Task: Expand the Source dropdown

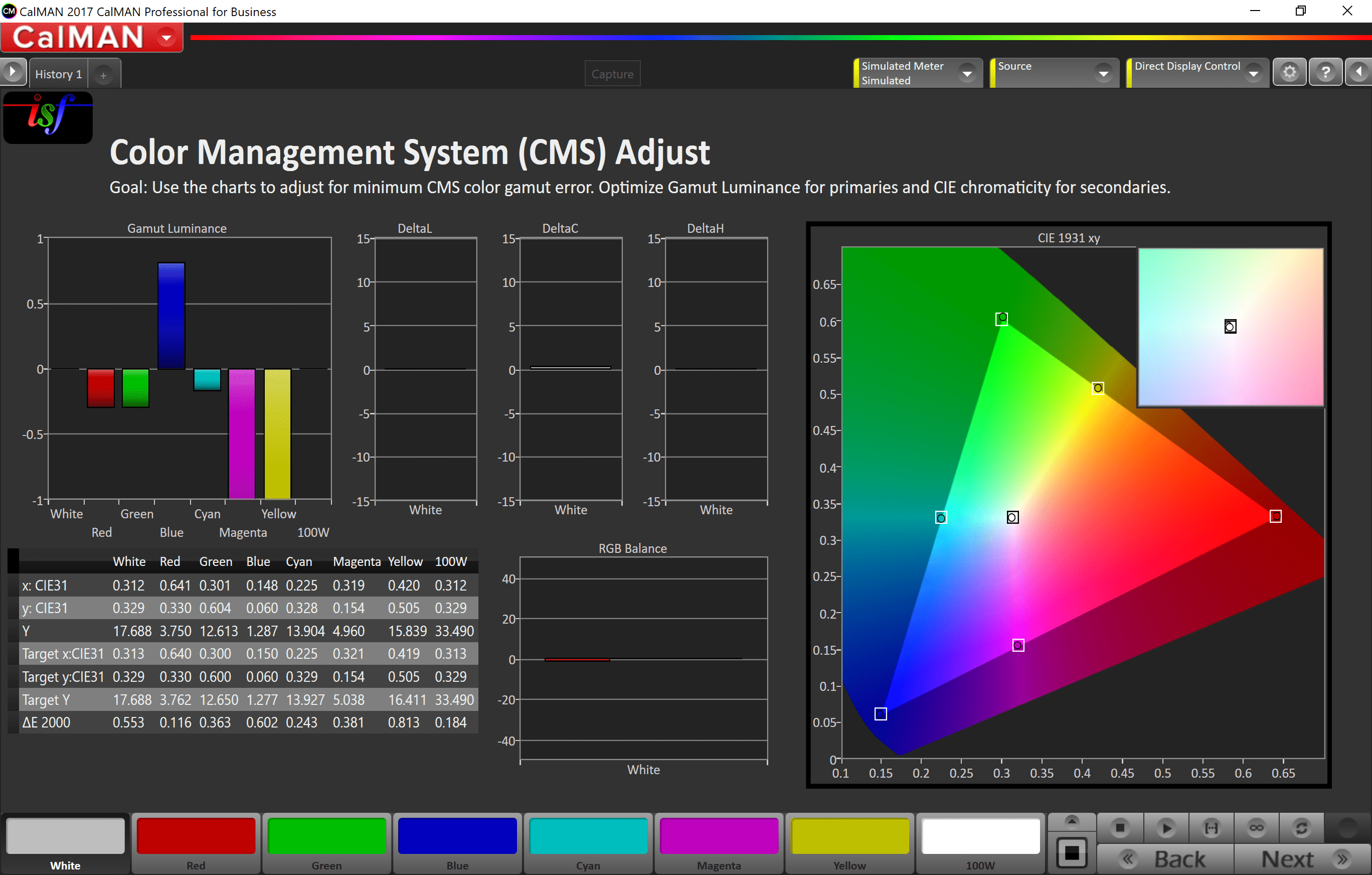Action: (x=1103, y=74)
